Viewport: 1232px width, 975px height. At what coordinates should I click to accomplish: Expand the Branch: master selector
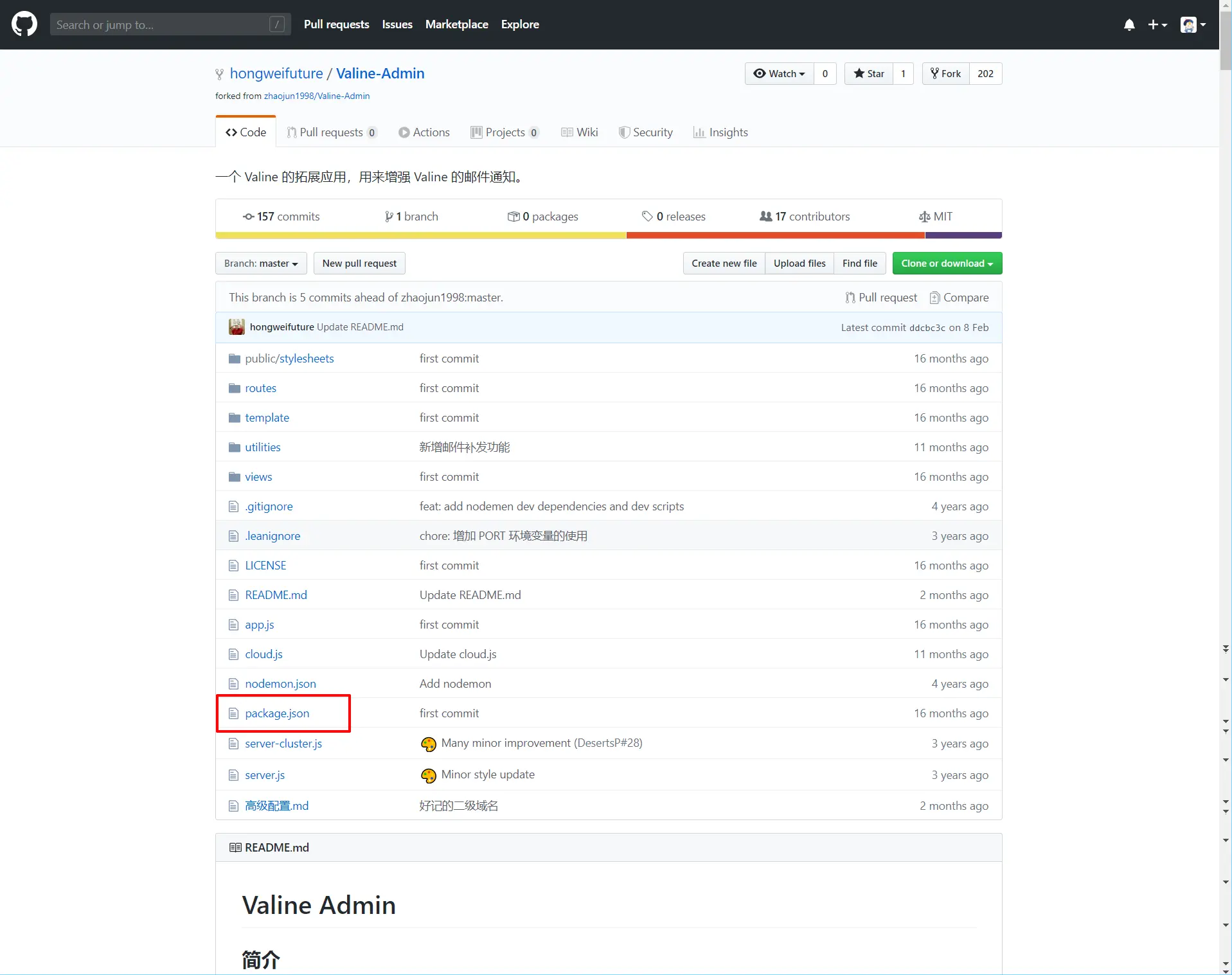point(261,264)
